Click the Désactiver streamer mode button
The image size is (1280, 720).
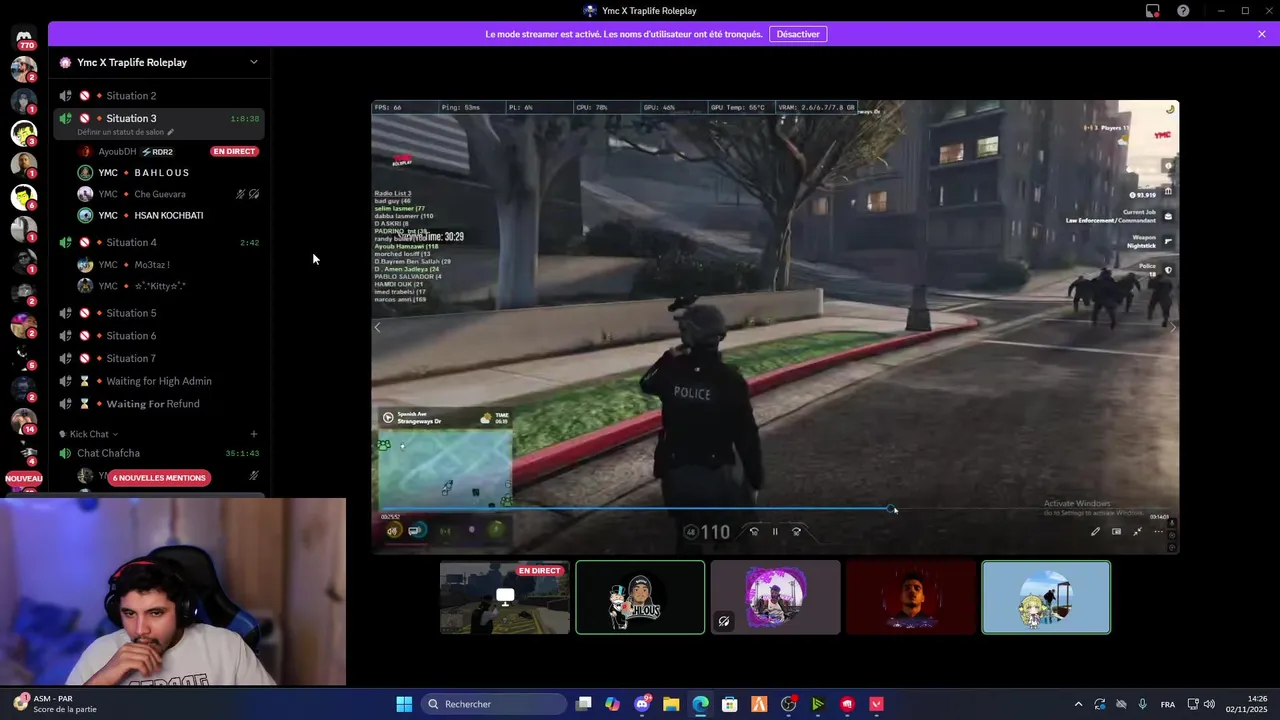pyautogui.click(x=798, y=34)
